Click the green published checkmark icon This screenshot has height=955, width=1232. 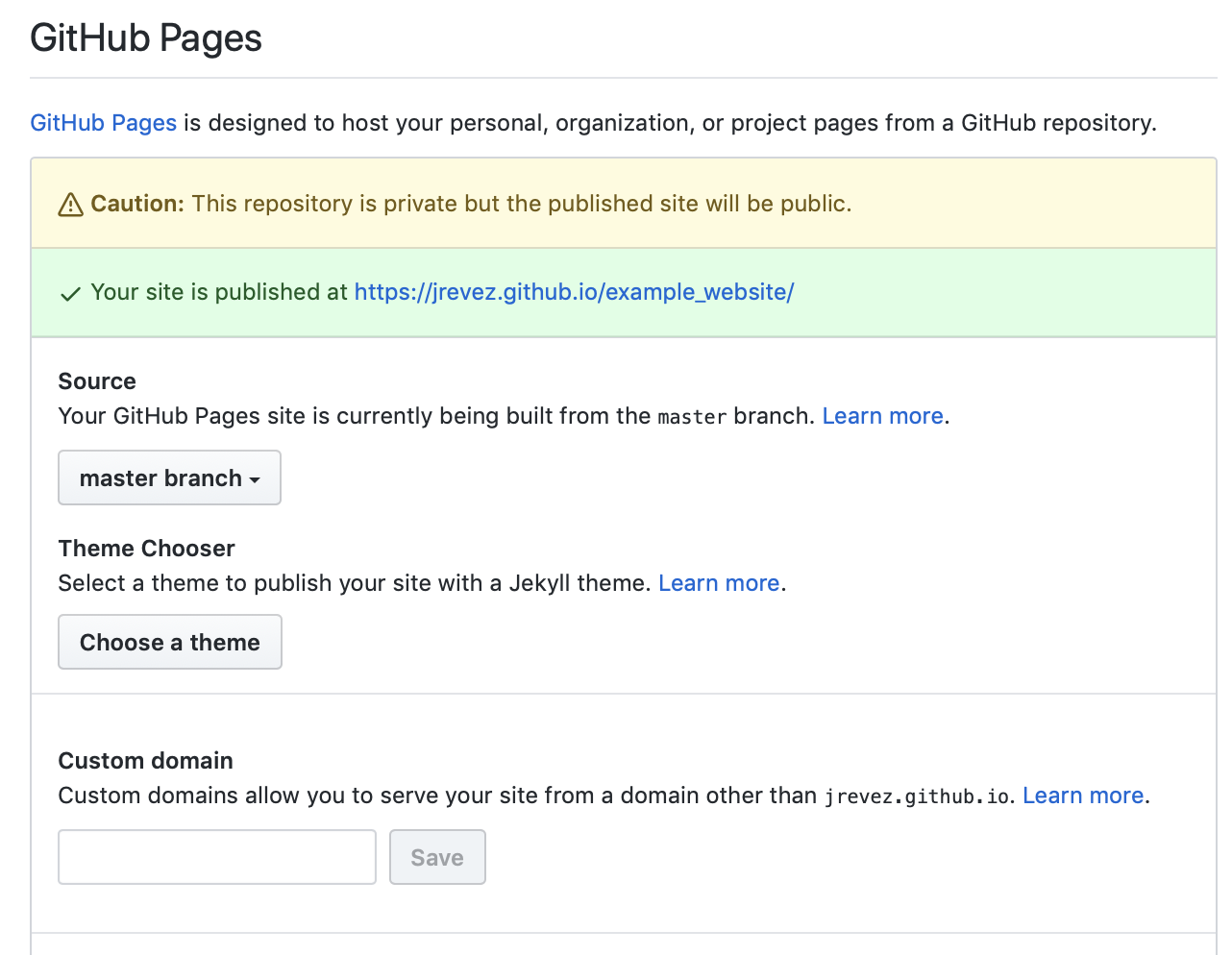click(70, 294)
